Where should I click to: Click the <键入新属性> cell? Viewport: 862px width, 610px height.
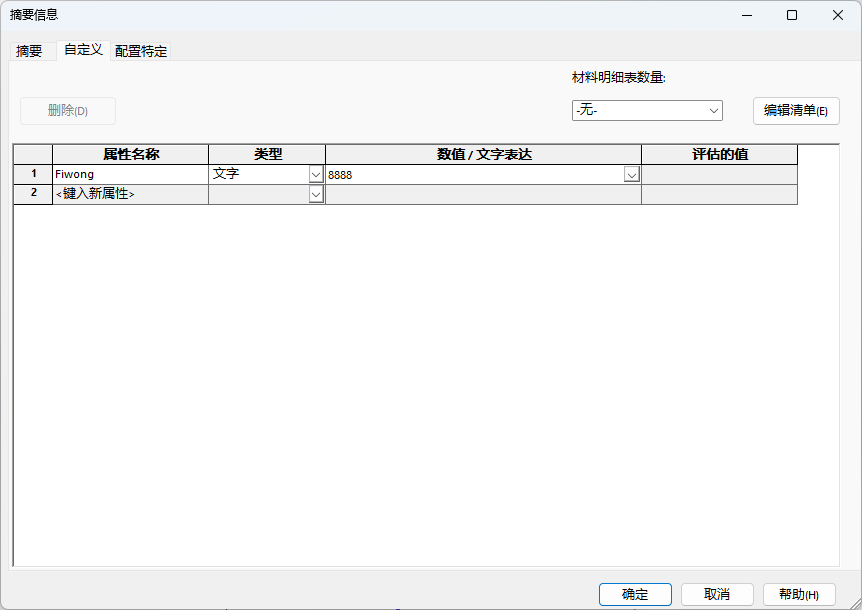click(x=130, y=194)
